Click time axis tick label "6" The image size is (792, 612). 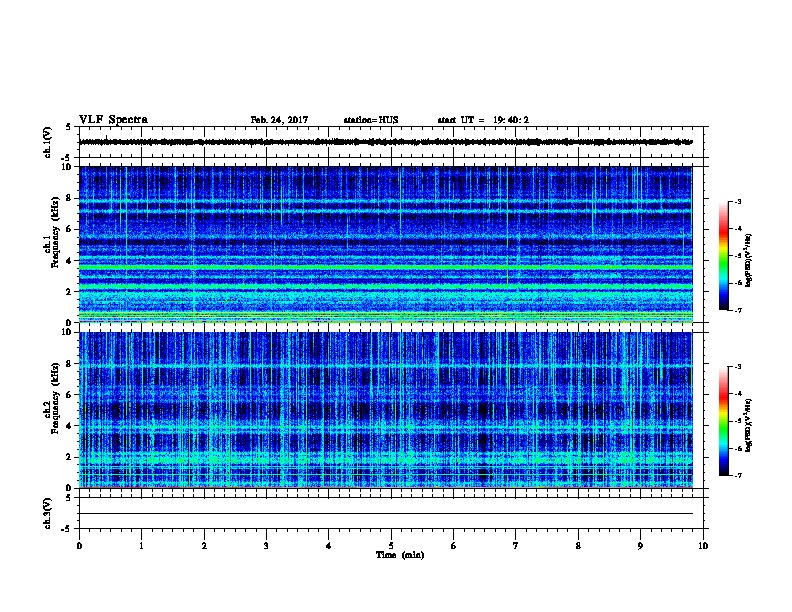coord(453,546)
